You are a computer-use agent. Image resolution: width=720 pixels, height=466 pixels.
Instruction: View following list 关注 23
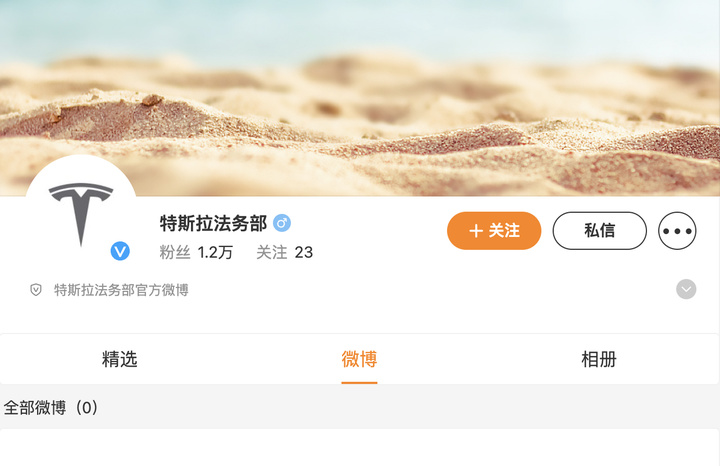click(285, 252)
